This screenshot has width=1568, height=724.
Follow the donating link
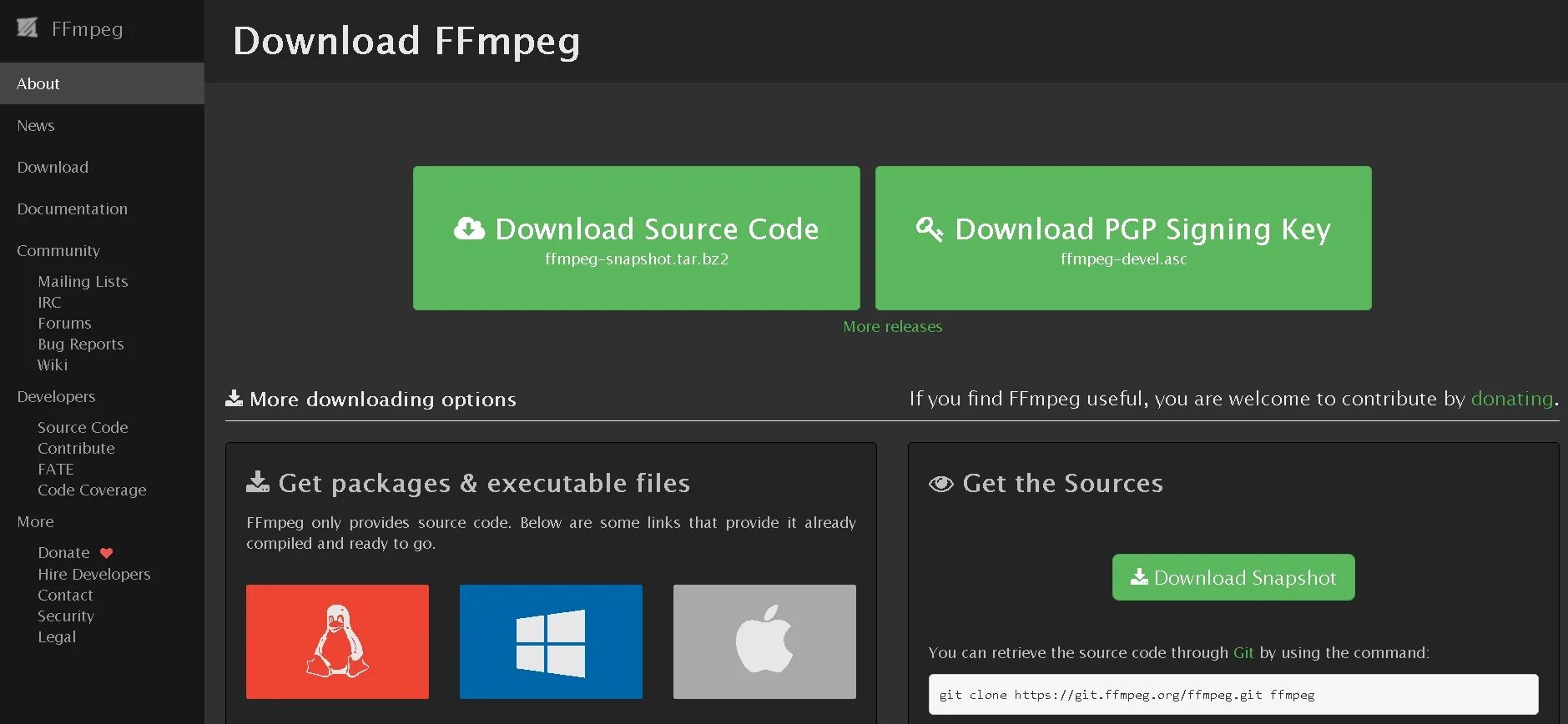[1511, 399]
